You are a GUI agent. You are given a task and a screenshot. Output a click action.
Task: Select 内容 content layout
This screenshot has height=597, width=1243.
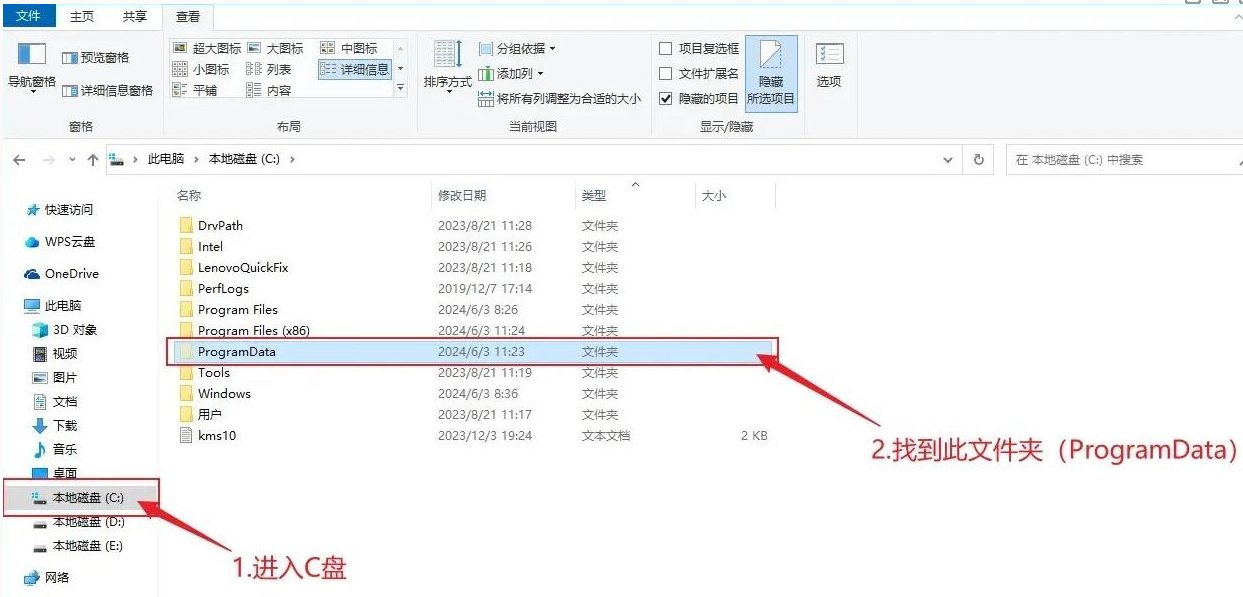click(x=269, y=90)
